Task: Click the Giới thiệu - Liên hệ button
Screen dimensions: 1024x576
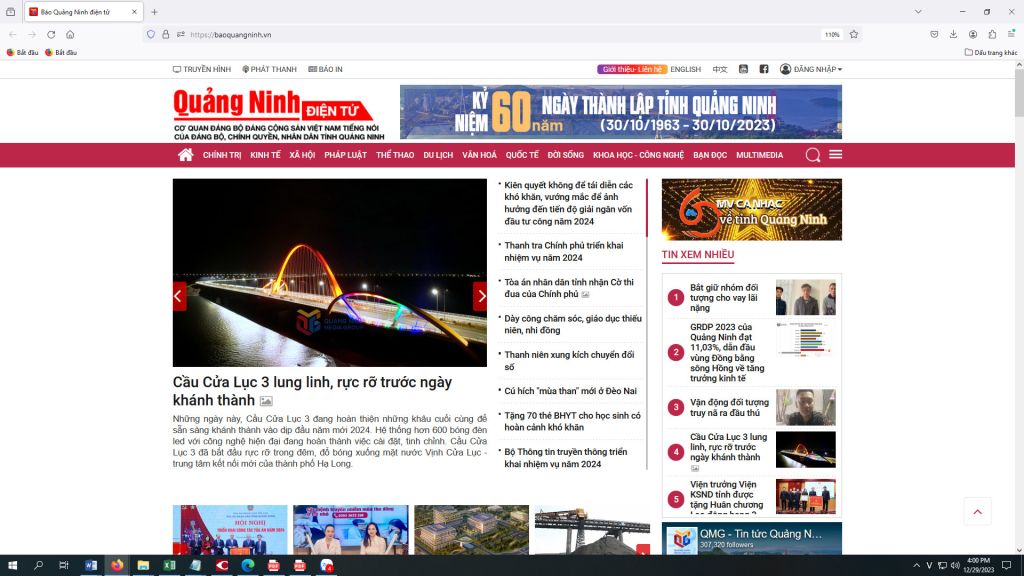Action: [x=632, y=69]
